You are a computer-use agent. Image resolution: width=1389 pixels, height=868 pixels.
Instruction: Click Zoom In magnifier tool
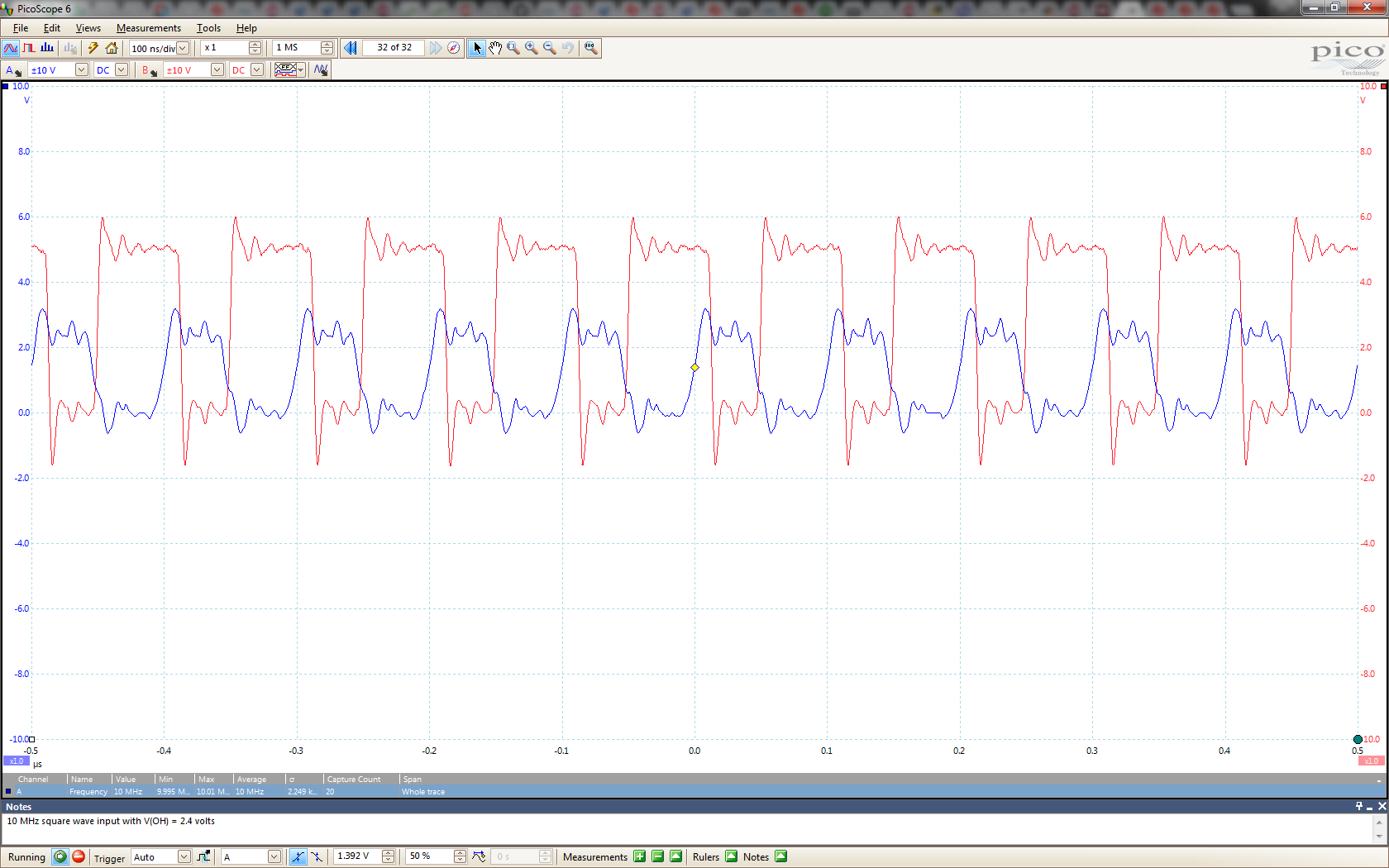click(531, 48)
